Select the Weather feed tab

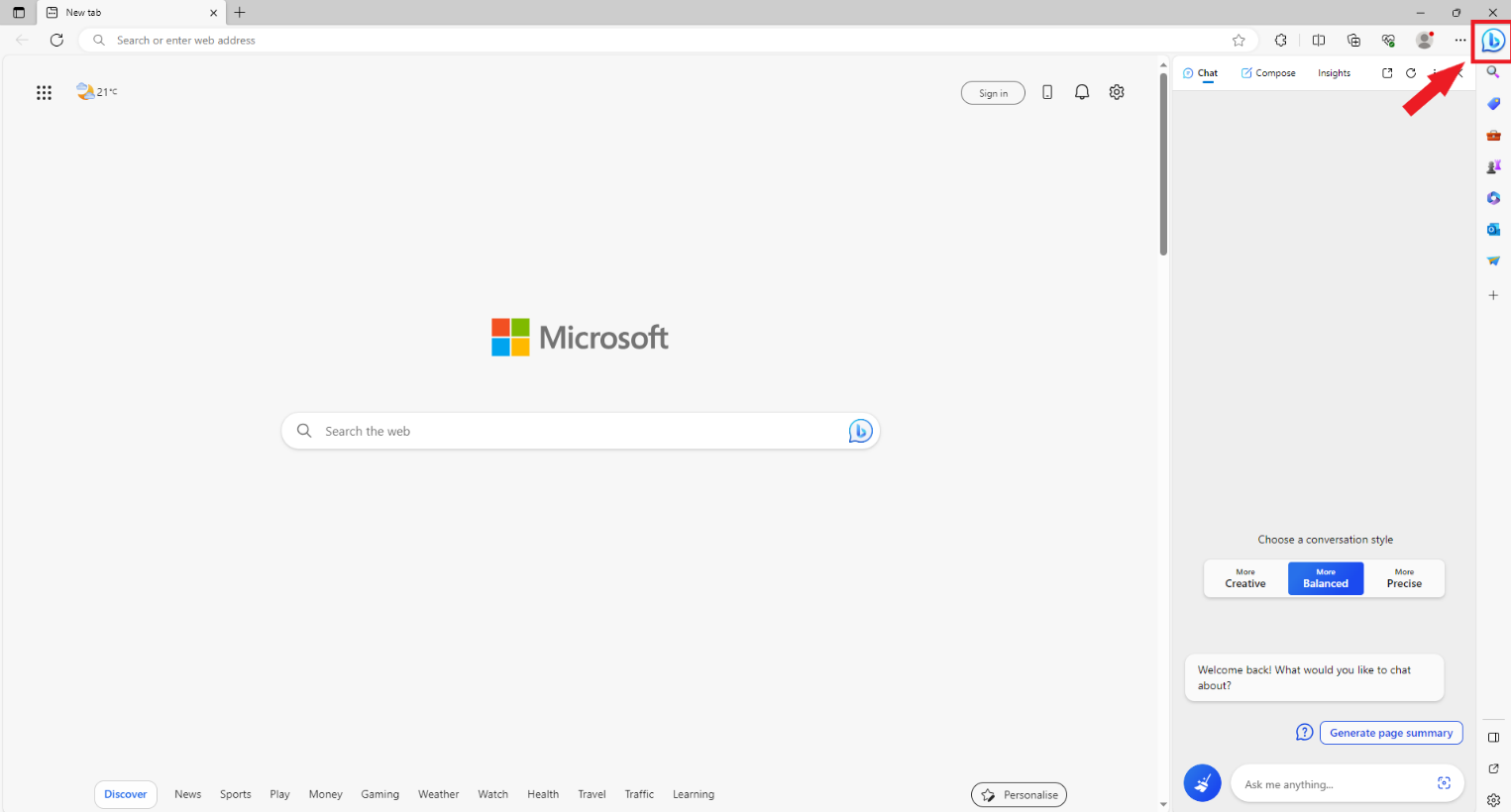(438, 794)
